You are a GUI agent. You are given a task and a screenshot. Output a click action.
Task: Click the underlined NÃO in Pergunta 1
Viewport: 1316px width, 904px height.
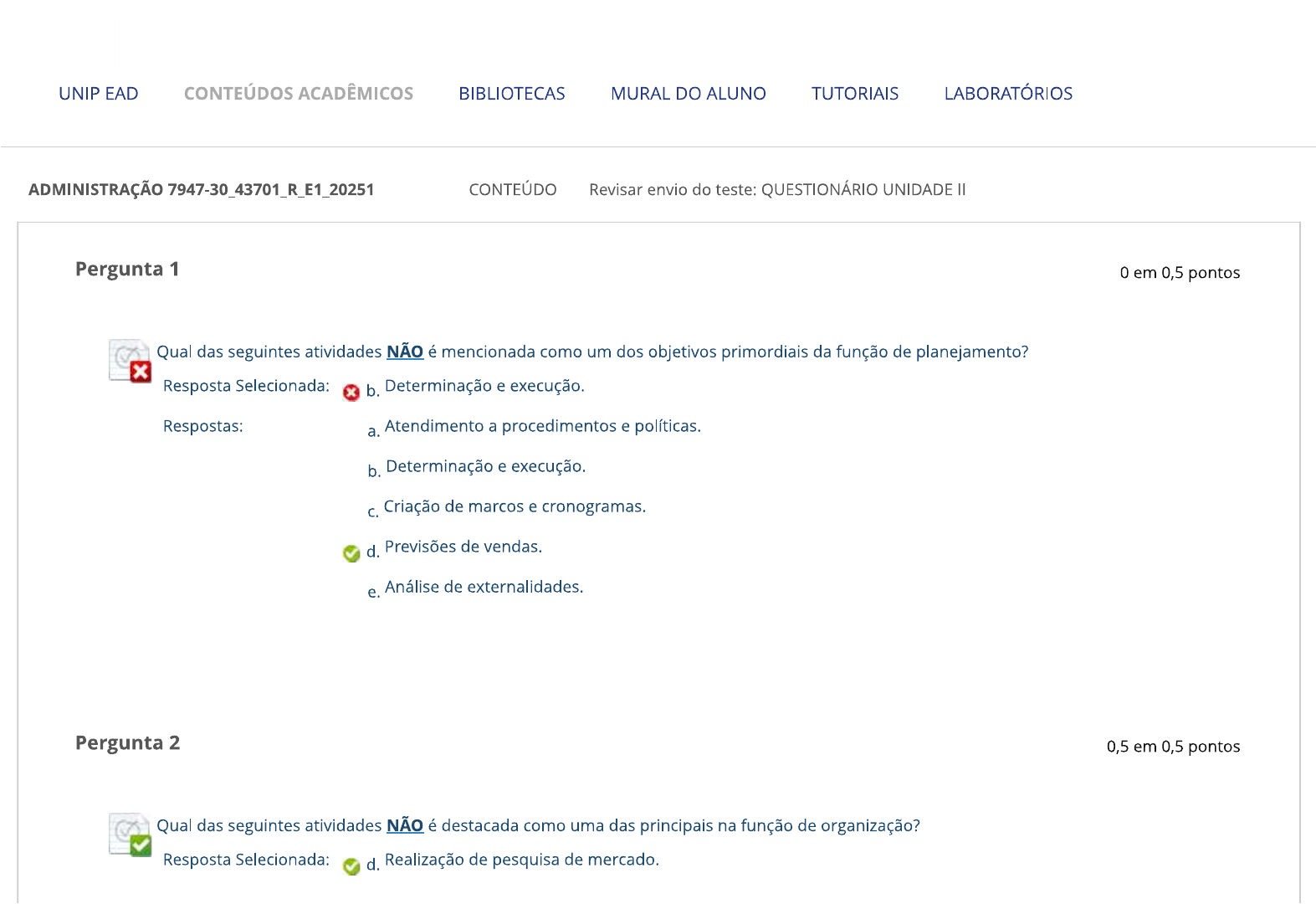coord(405,352)
